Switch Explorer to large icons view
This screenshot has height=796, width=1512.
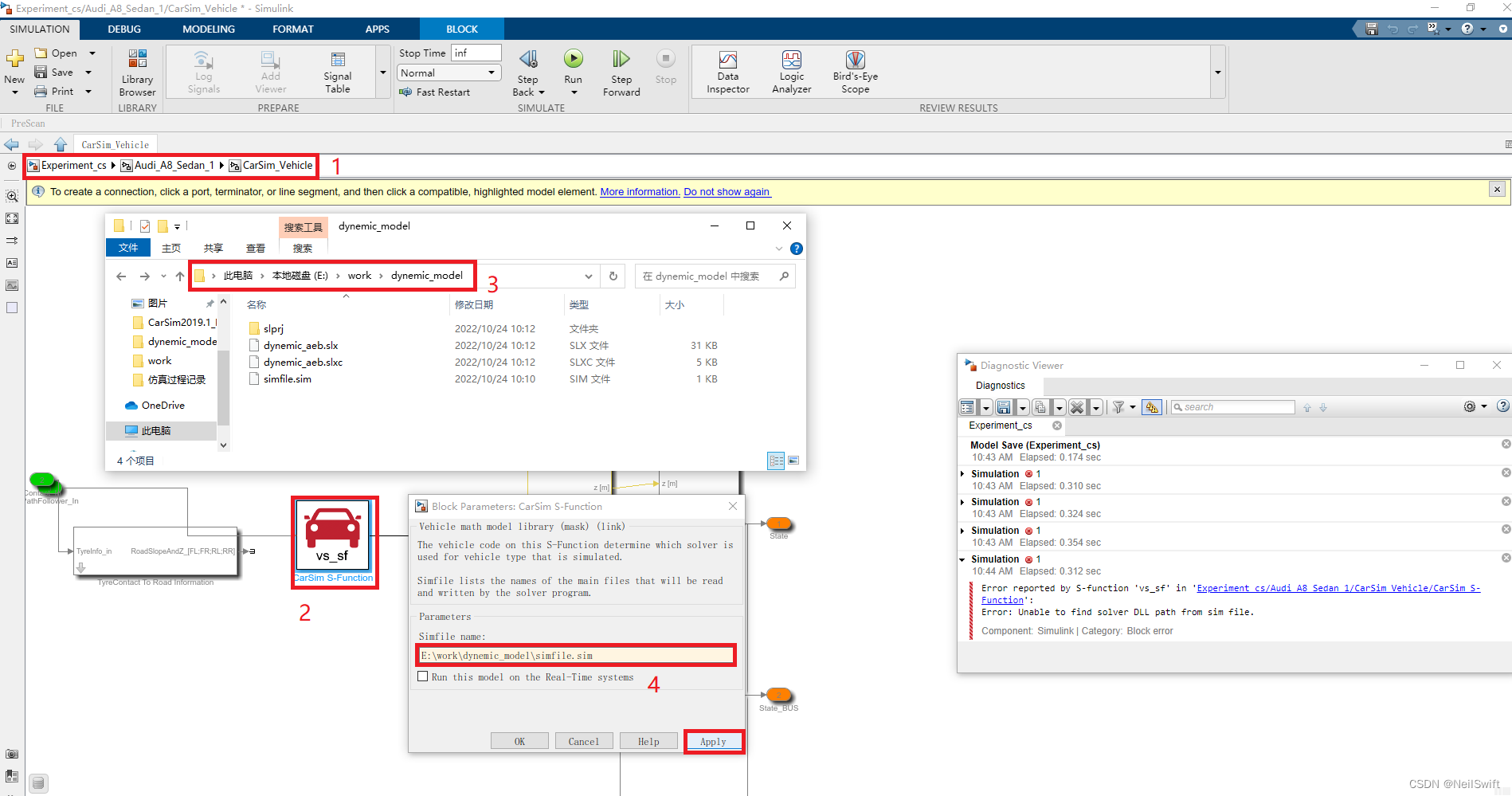coord(793,461)
